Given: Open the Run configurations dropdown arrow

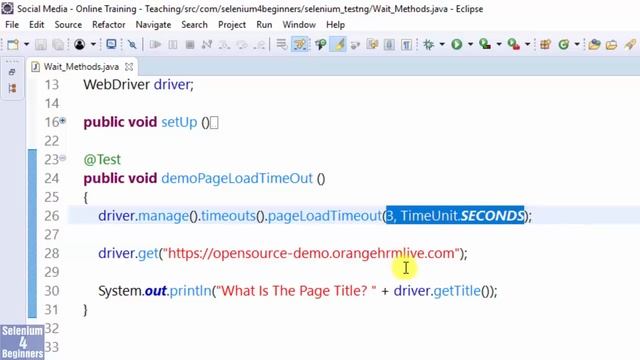Looking at the screenshot, I should click(470, 44).
